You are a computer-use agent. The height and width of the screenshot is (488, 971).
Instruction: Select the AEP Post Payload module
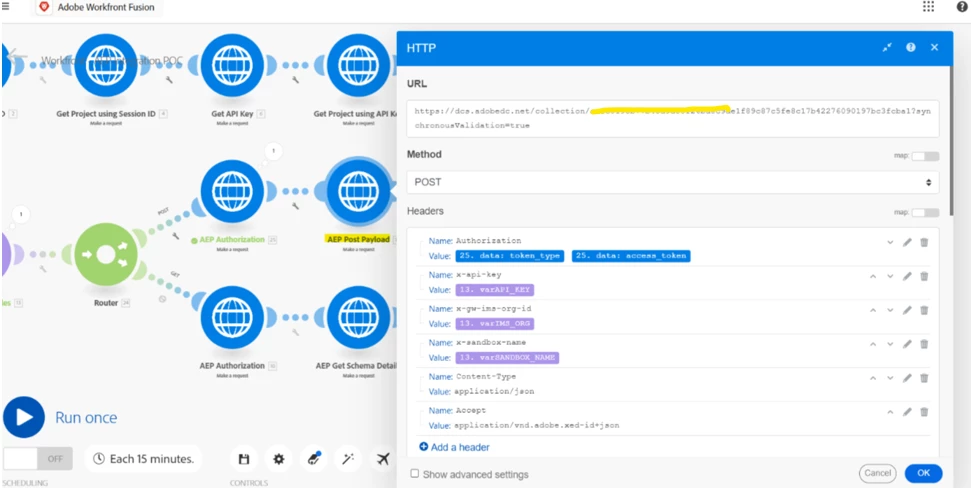tap(359, 191)
